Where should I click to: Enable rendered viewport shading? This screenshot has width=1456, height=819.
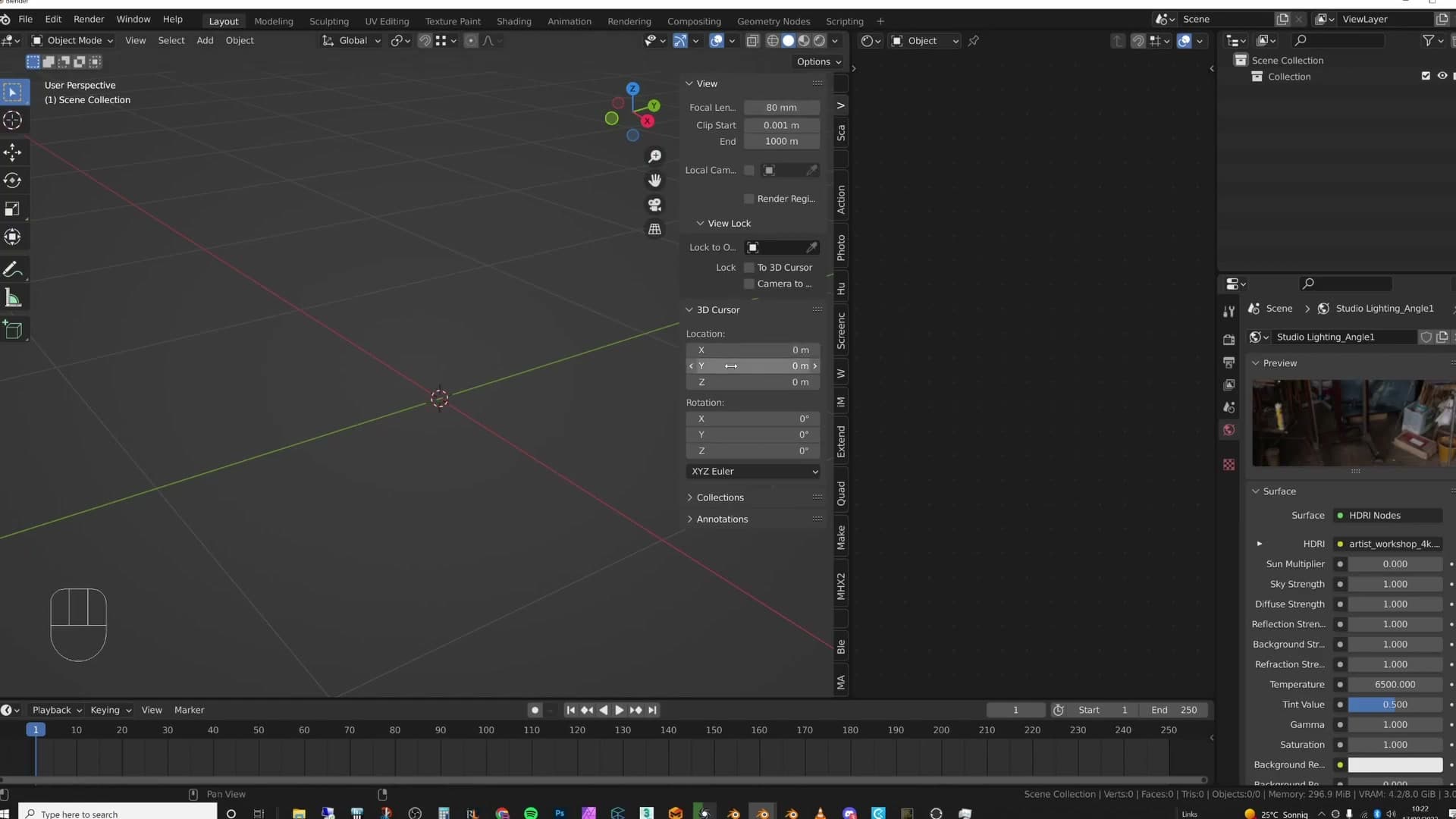click(x=820, y=41)
